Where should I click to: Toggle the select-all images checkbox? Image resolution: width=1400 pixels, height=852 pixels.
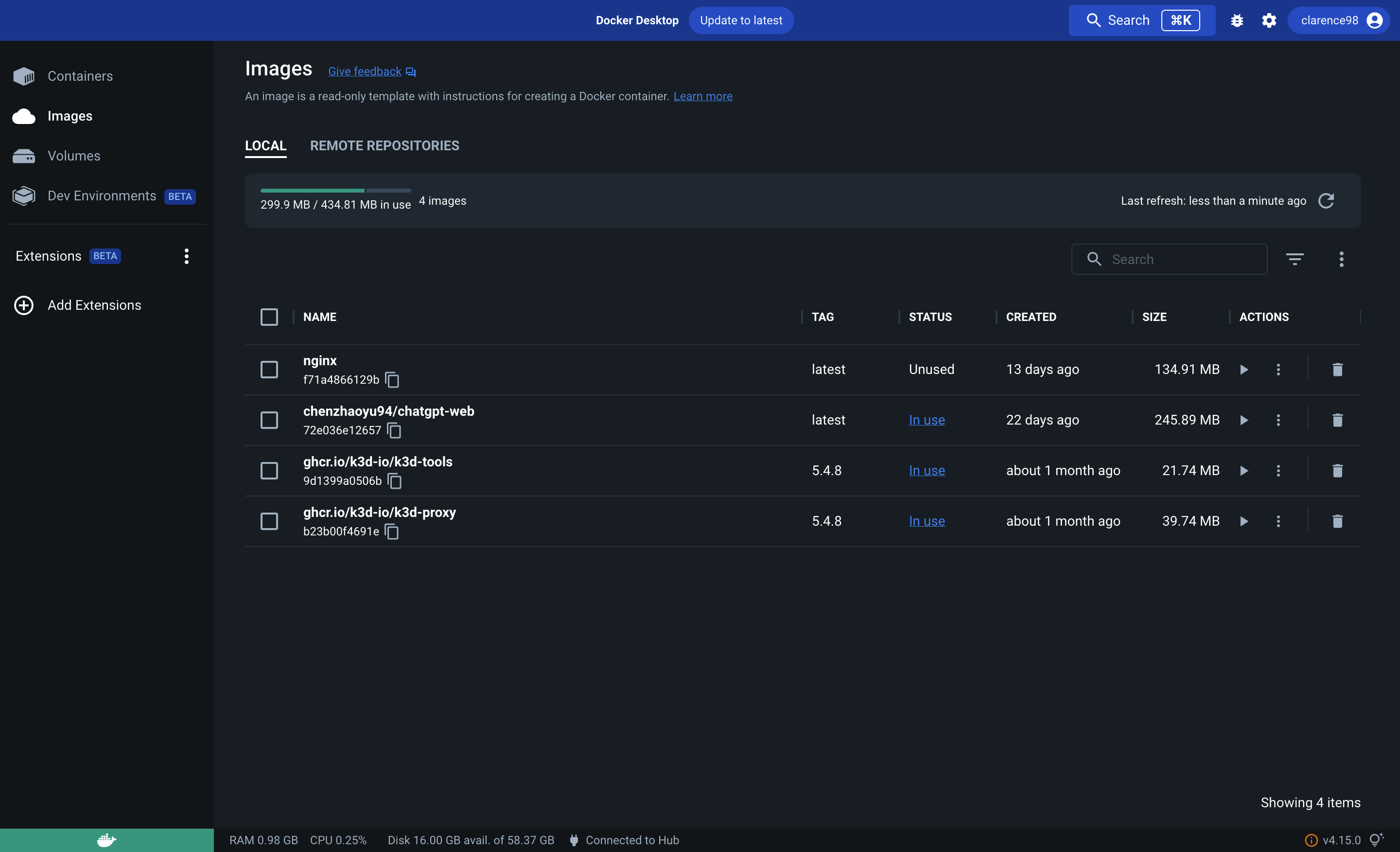pos(269,317)
